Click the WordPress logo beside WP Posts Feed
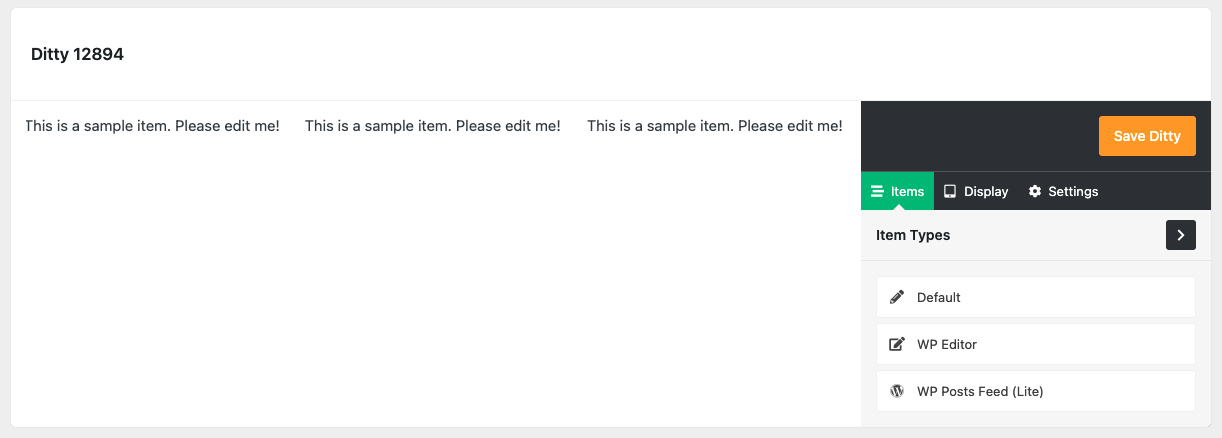 [897, 391]
